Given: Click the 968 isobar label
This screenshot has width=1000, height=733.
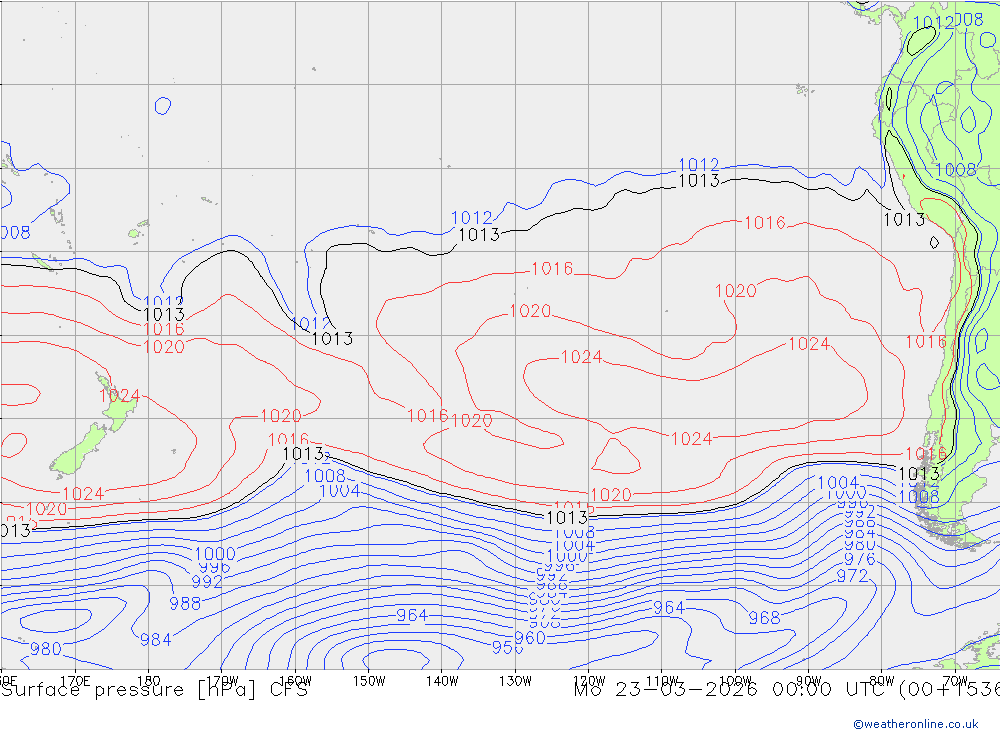Looking at the screenshot, I should [x=764, y=618].
